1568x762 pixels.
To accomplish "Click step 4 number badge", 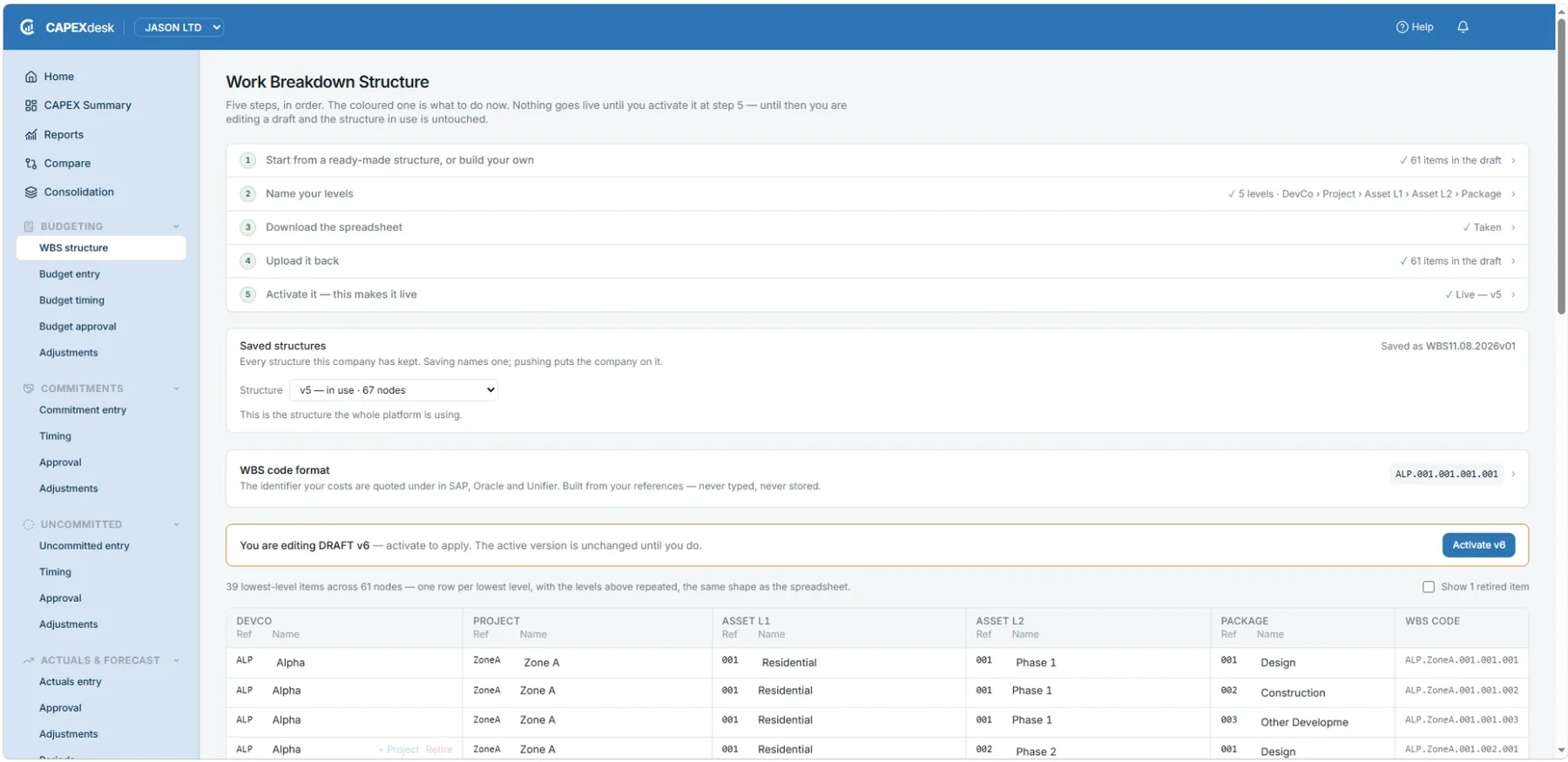I will point(248,260).
